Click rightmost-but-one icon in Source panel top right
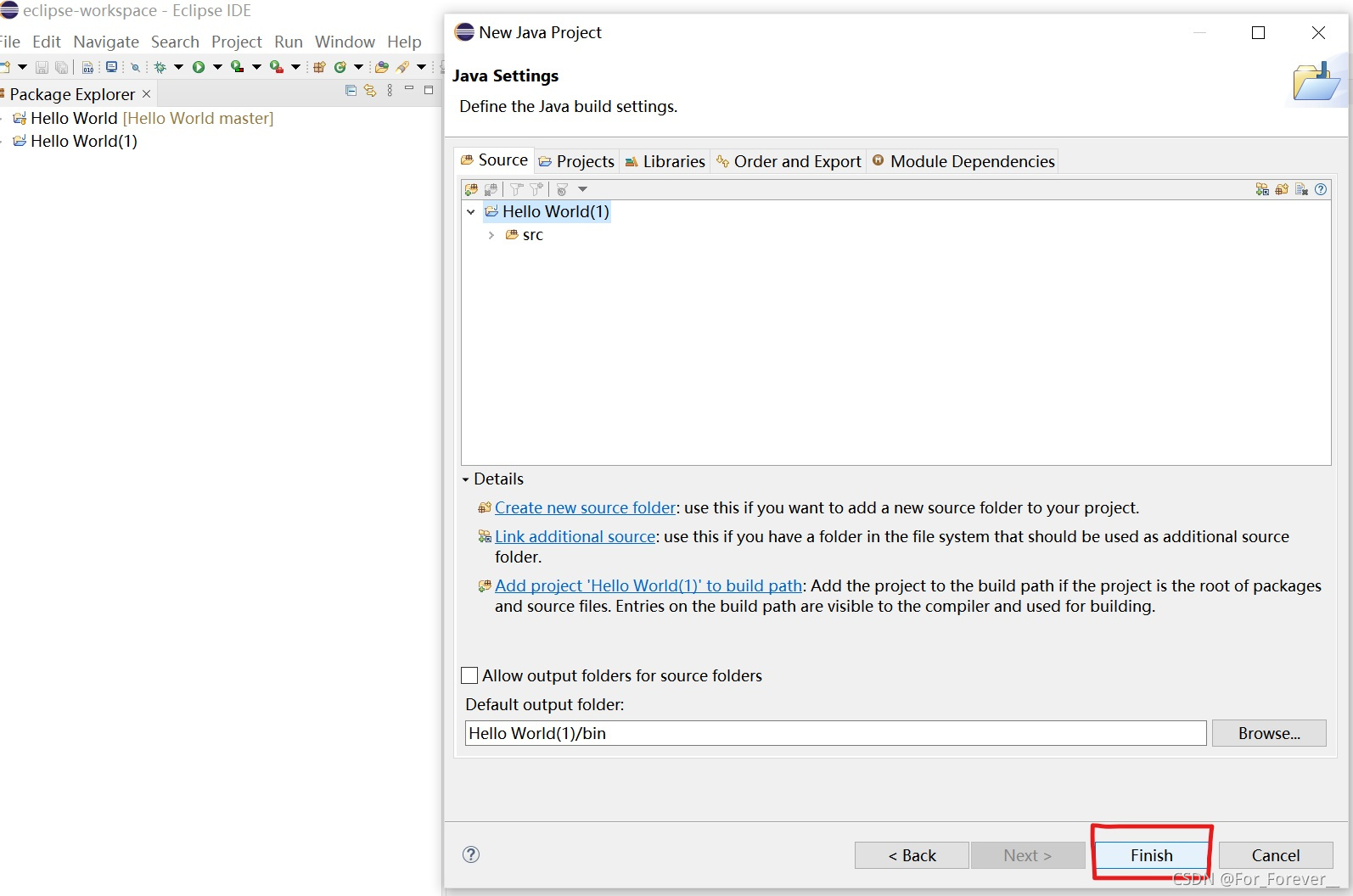Image resolution: width=1353 pixels, height=896 pixels. click(1301, 189)
